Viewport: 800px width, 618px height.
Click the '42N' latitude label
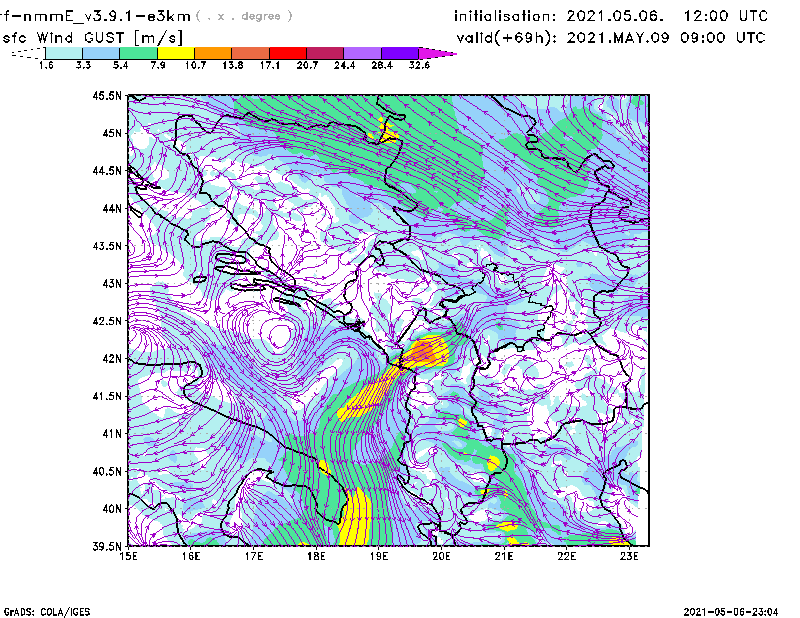(112, 359)
